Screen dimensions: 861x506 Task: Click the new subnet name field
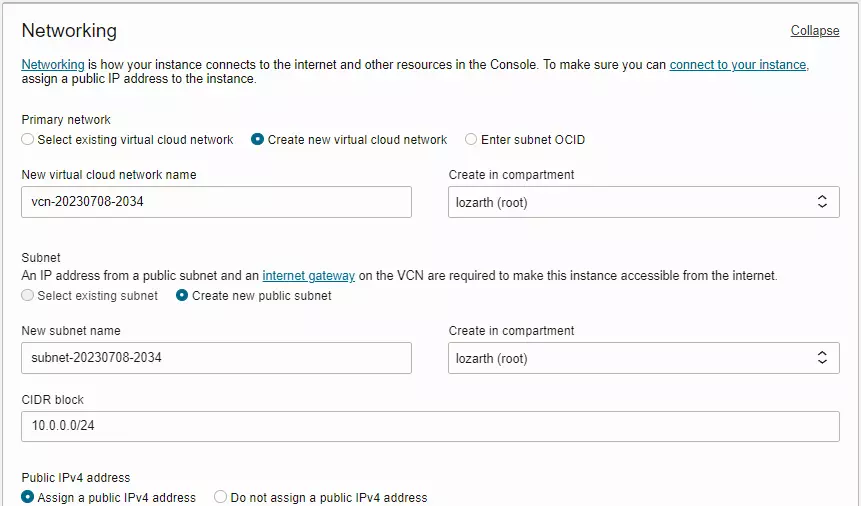pos(216,358)
